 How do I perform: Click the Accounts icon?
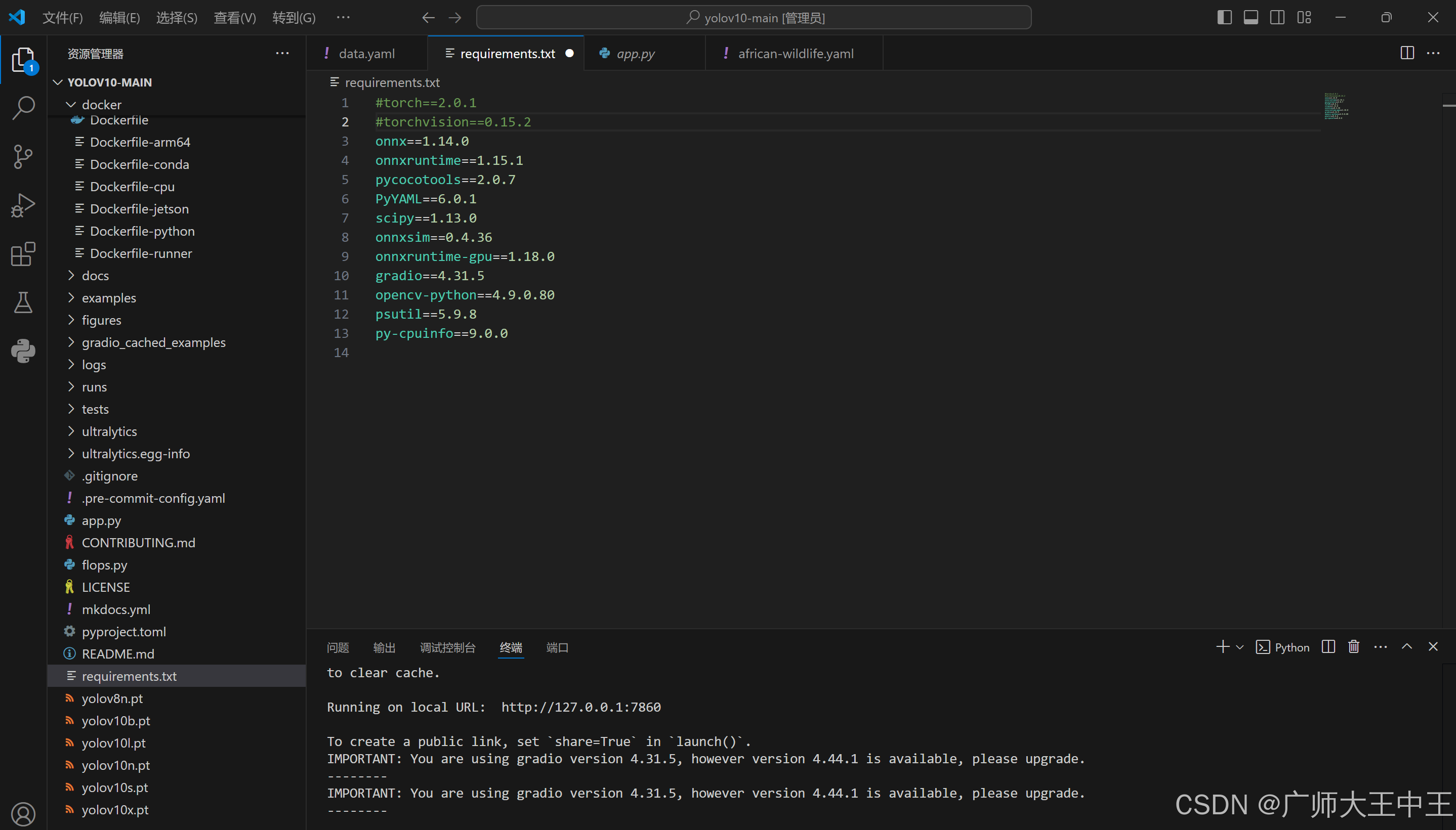(x=23, y=813)
